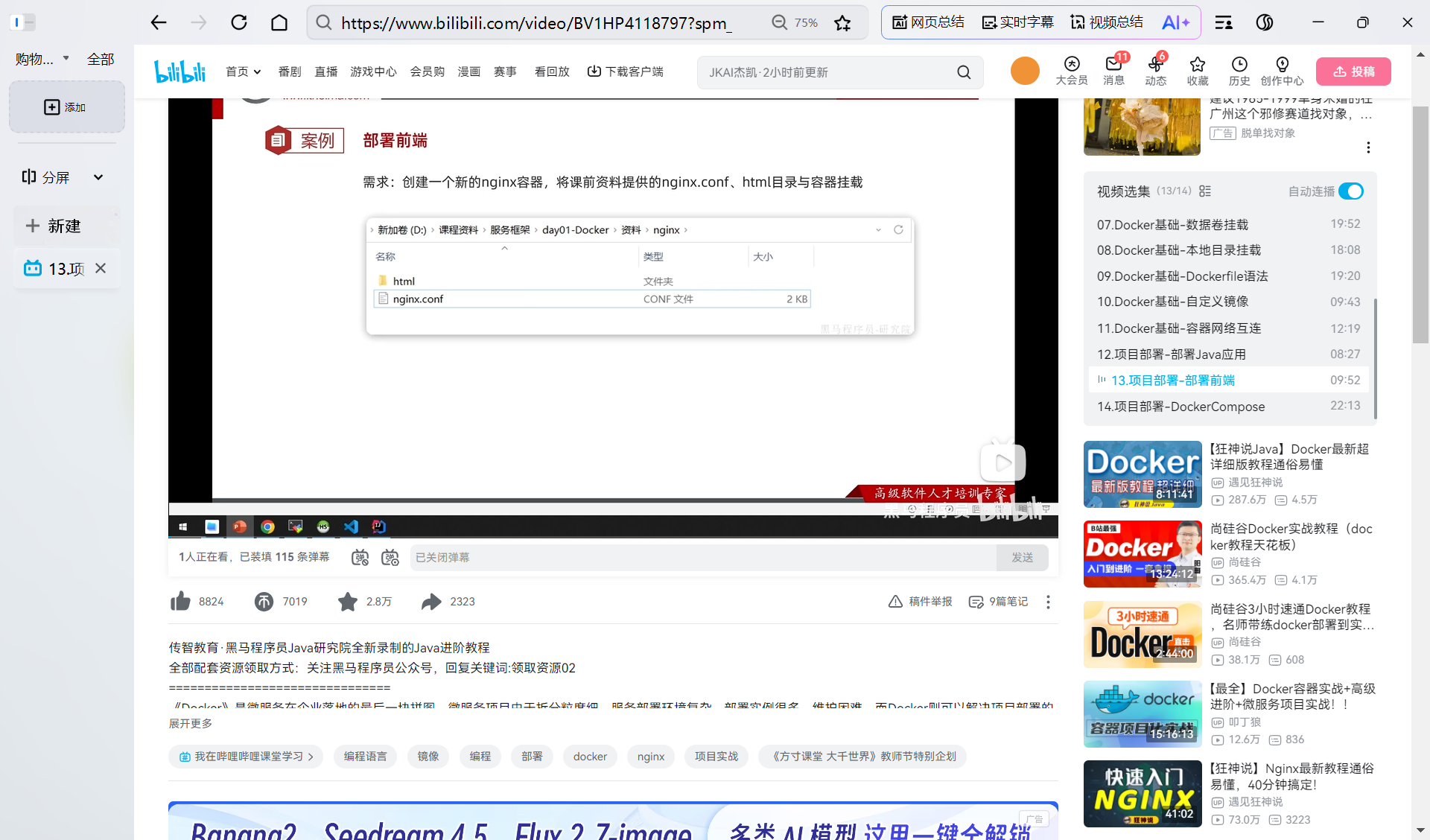This screenshot has height=840, width=1430.
Task: Click the search magnifier icon in Bilibili search
Action: (x=964, y=72)
